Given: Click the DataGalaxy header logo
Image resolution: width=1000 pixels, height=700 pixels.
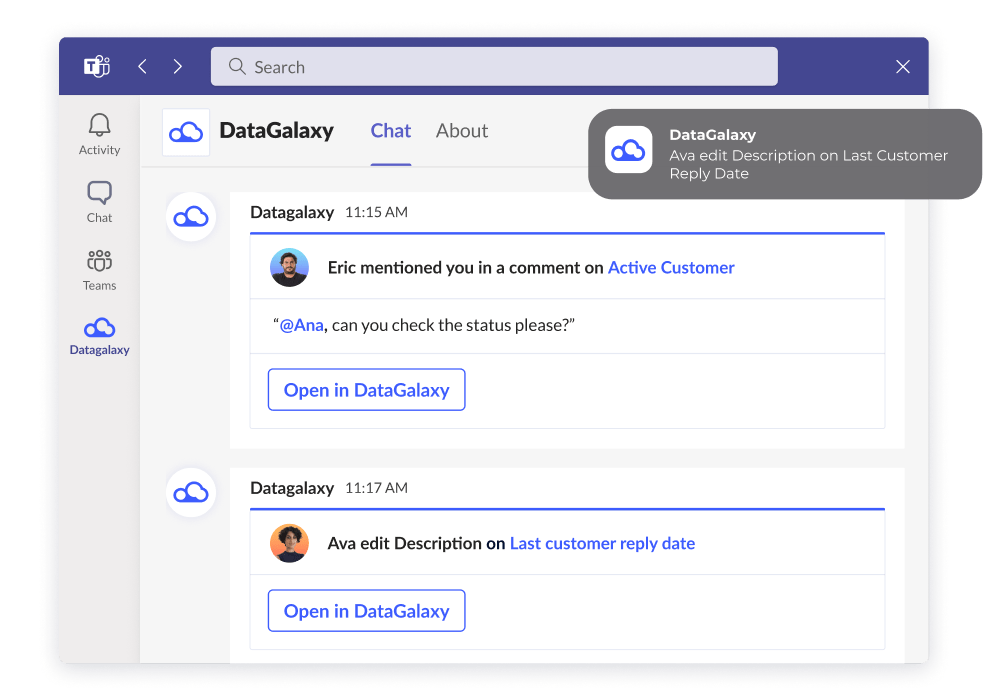Looking at the screenshot, I should tap(186, 132).
